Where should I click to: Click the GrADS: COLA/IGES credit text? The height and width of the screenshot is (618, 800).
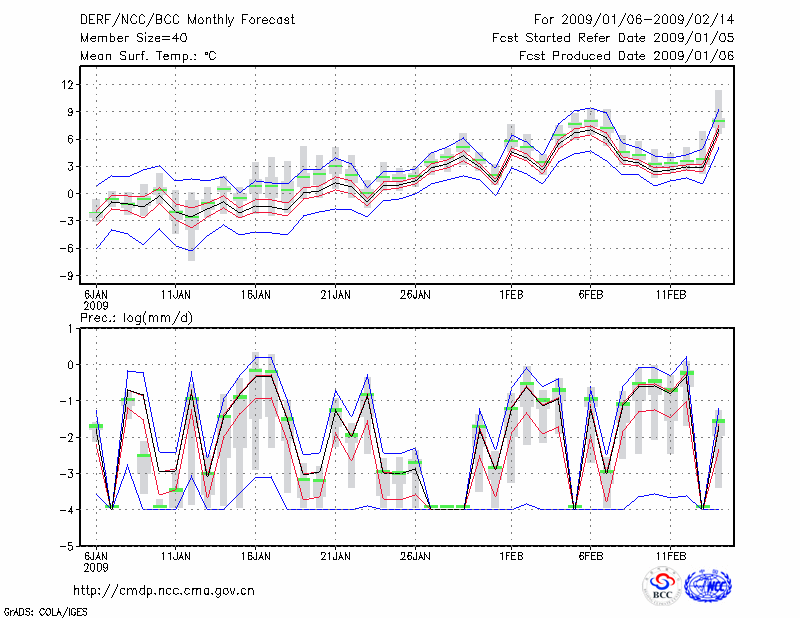(x=36, y=610)
